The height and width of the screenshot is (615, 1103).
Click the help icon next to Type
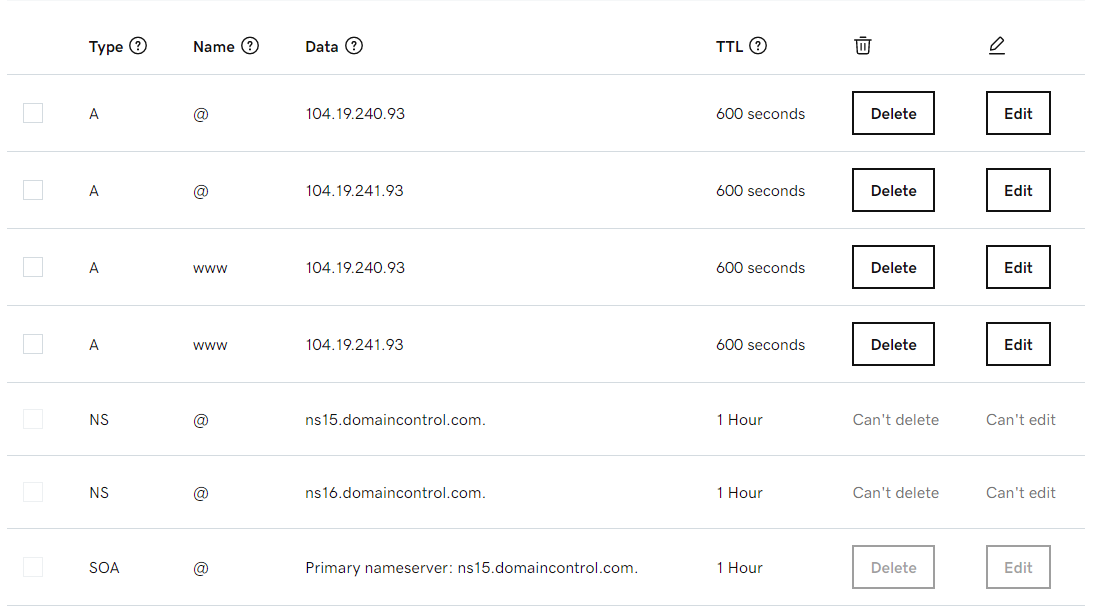click(139, 46)
